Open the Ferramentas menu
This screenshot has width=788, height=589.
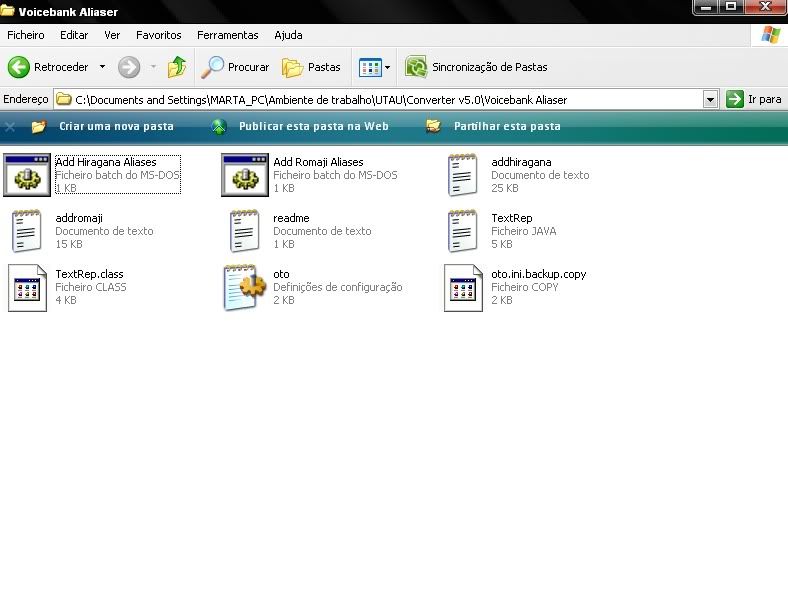click(228, 35)
